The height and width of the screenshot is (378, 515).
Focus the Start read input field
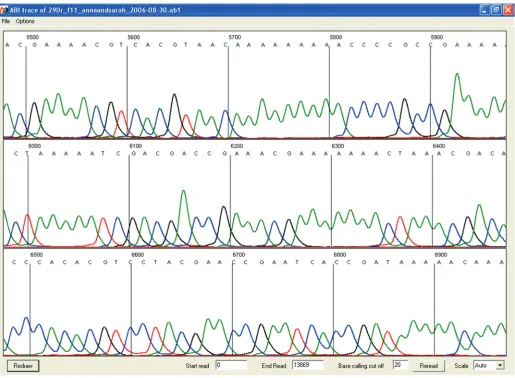tap(231, 365)
